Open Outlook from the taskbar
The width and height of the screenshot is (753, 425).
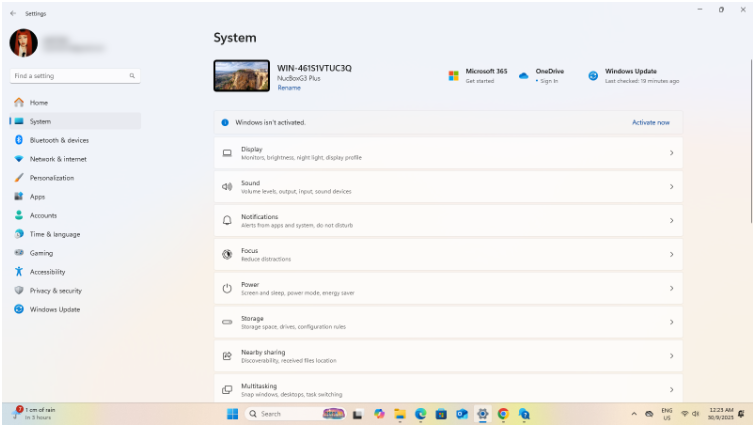coord(462,414)
